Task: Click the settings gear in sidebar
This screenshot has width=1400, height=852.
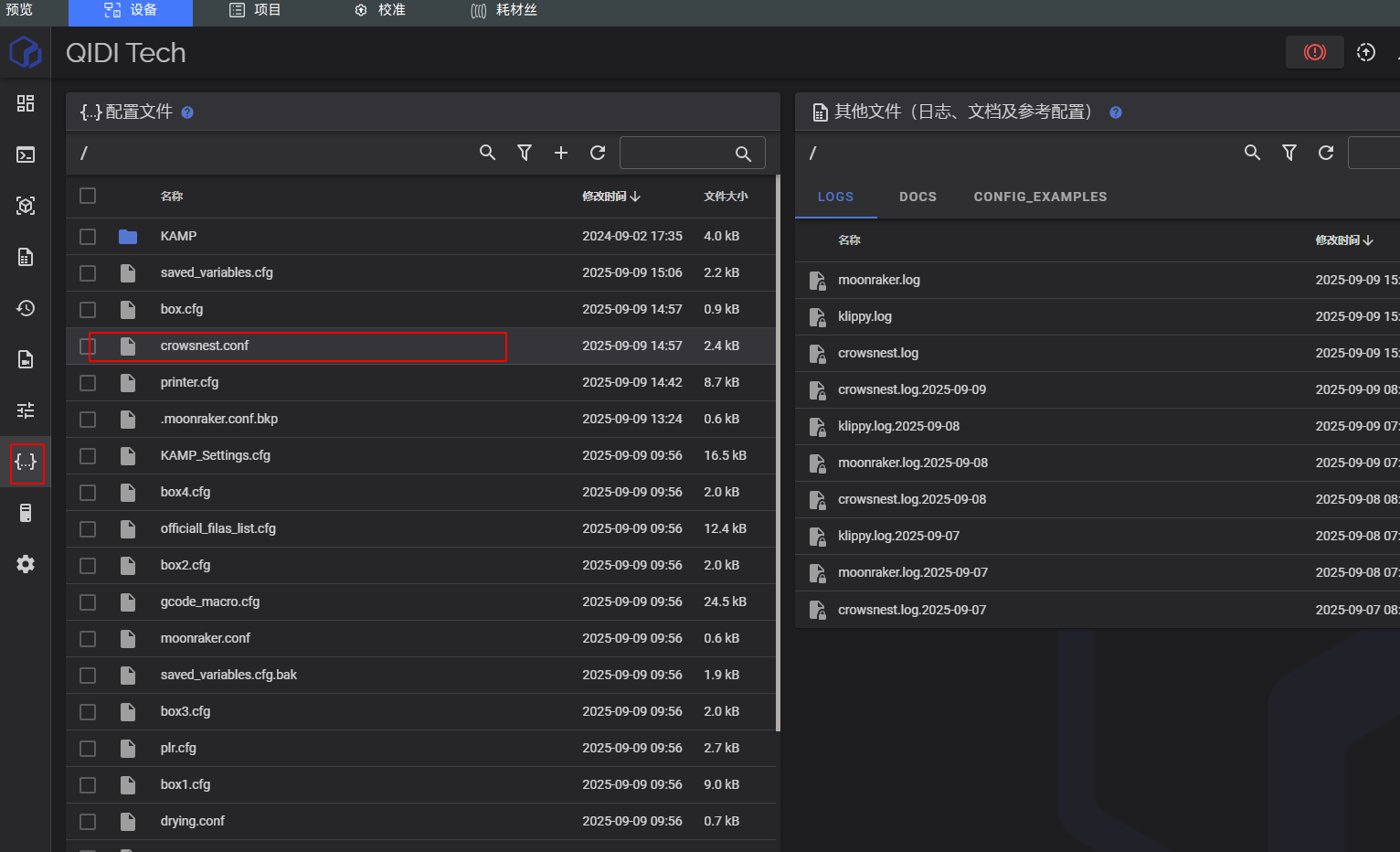Action: [x=26, y=564]
